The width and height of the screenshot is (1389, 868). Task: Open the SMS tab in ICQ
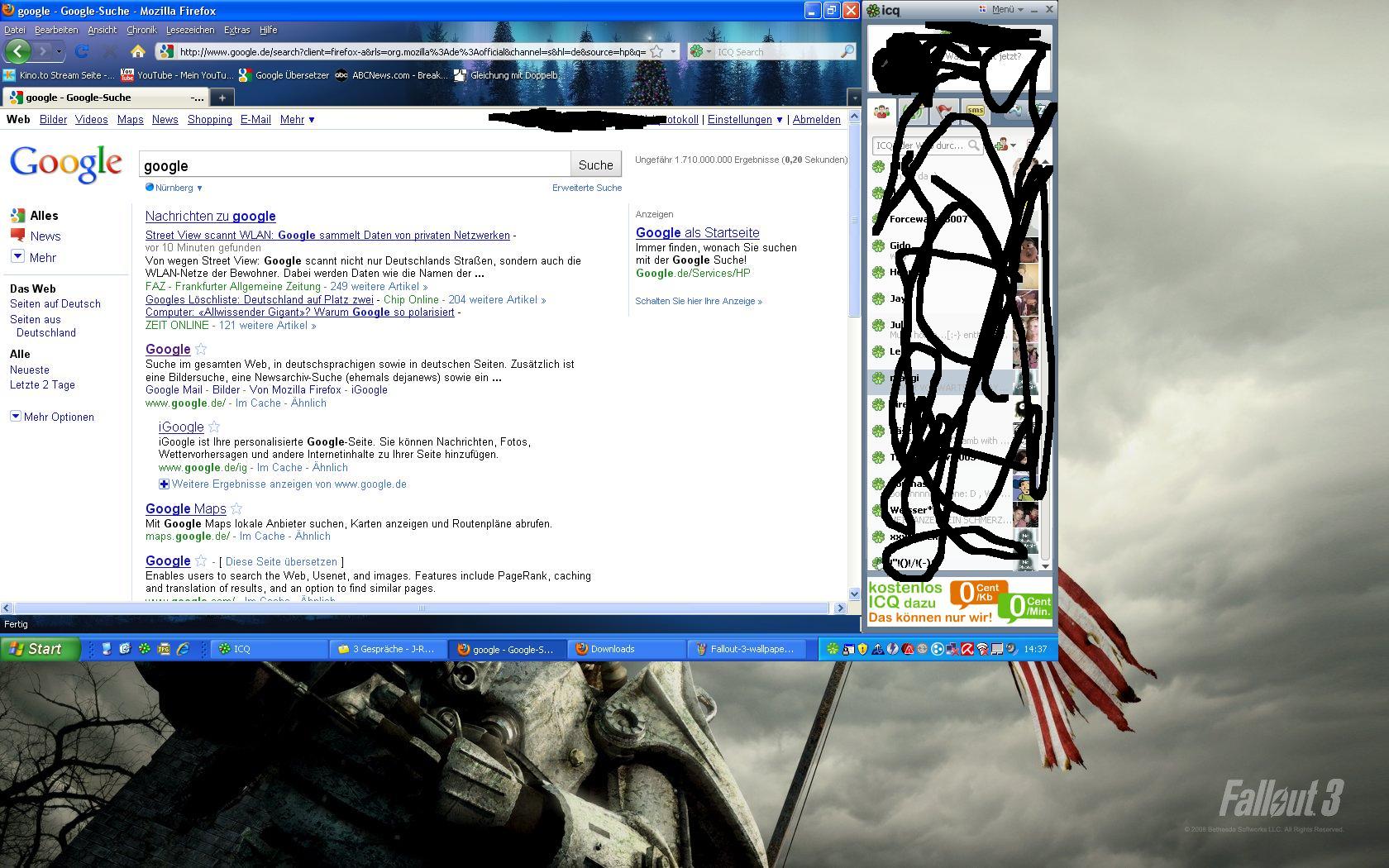[x=976, y=111]
